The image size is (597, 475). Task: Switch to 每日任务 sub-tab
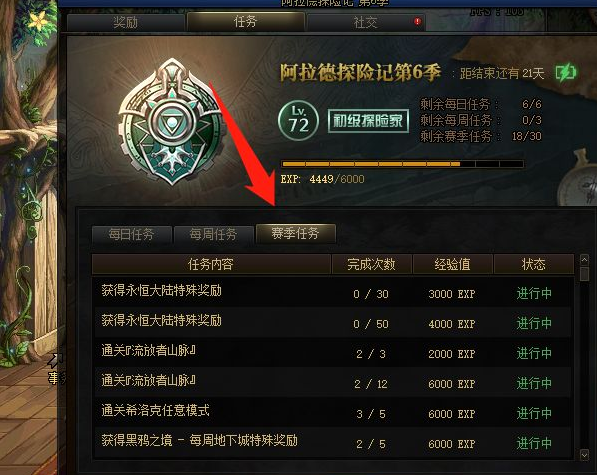[x=131, y=234]
